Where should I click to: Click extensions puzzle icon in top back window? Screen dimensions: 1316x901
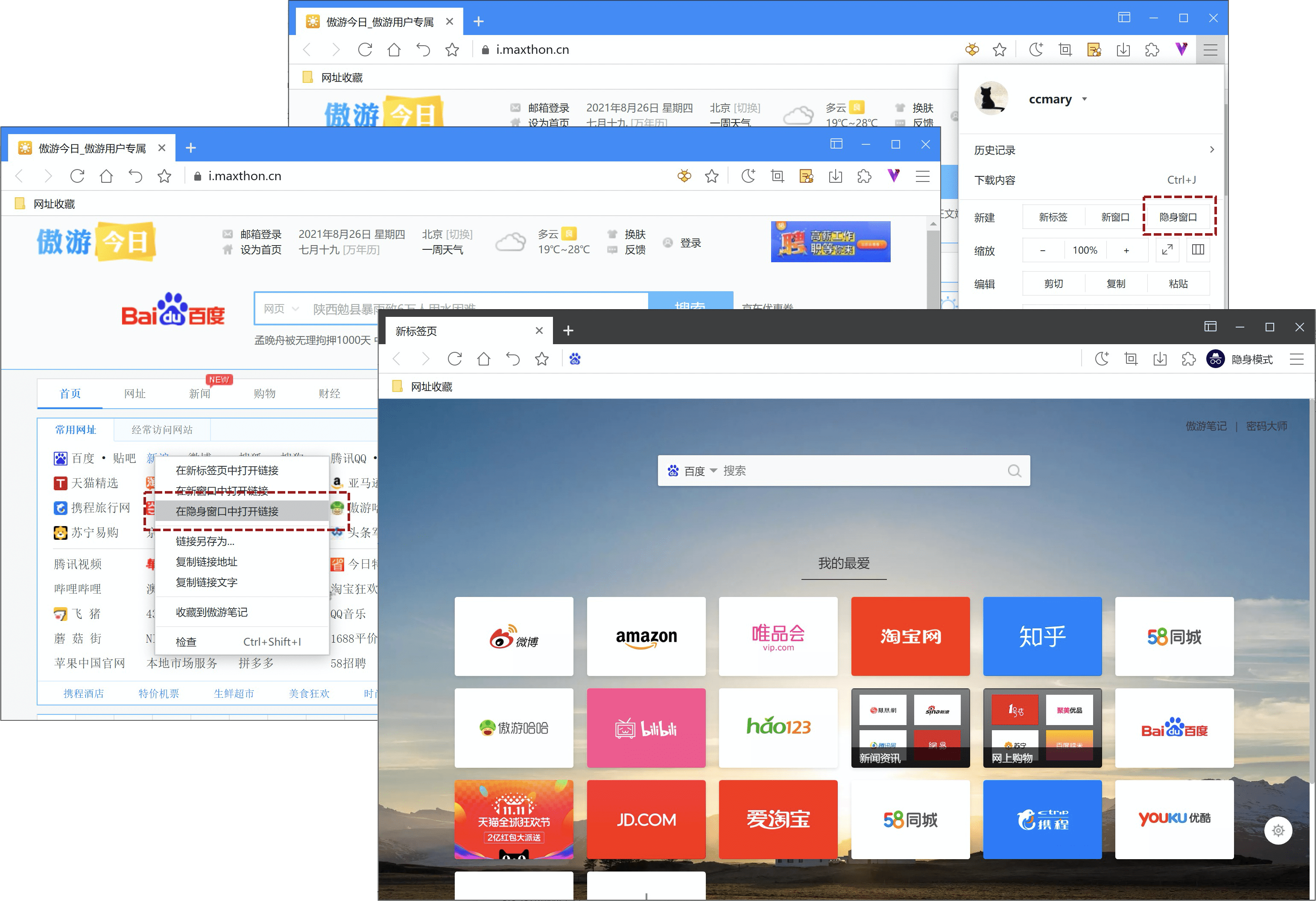tap(1152, 50)
